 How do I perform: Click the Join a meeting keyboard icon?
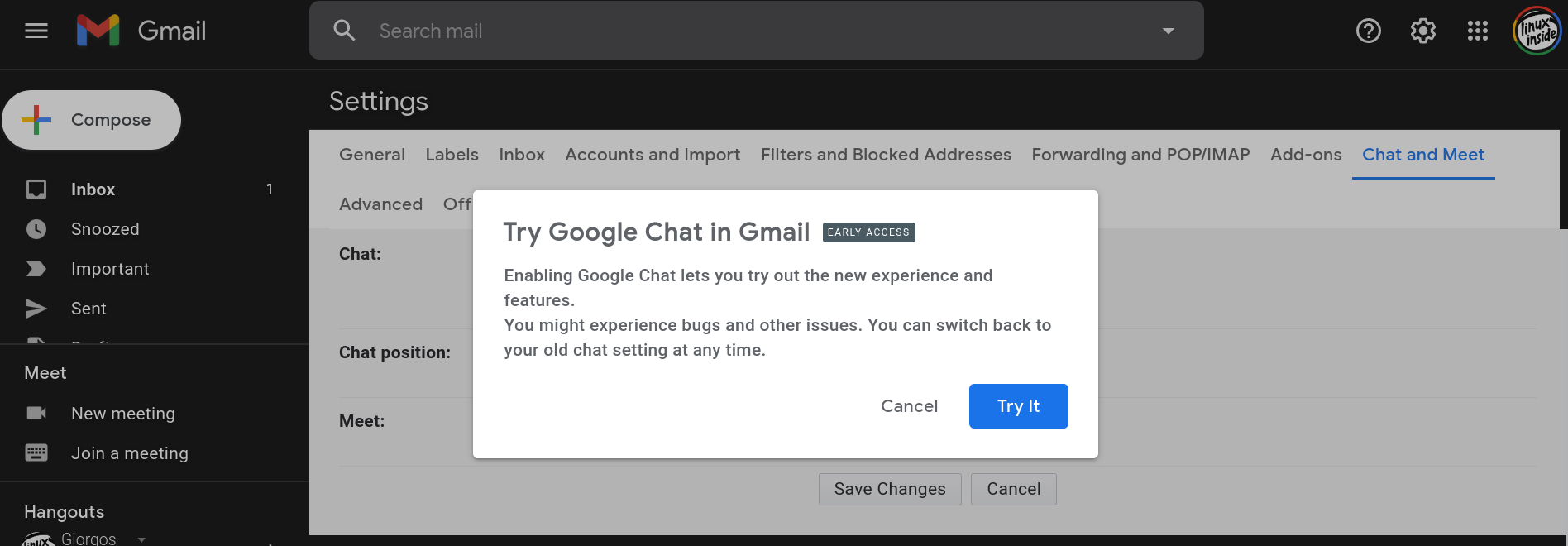tap(36, 453)
